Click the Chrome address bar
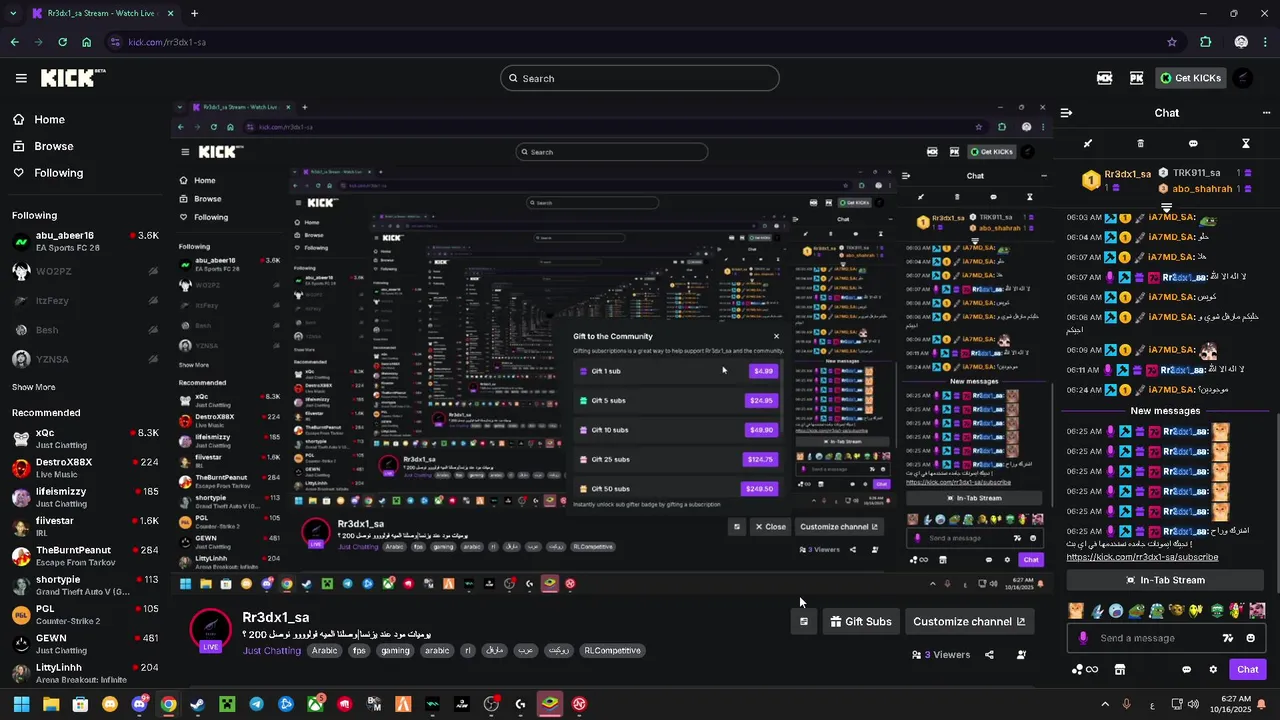This screenshot has height=720, width=1280. click(640, 42)
